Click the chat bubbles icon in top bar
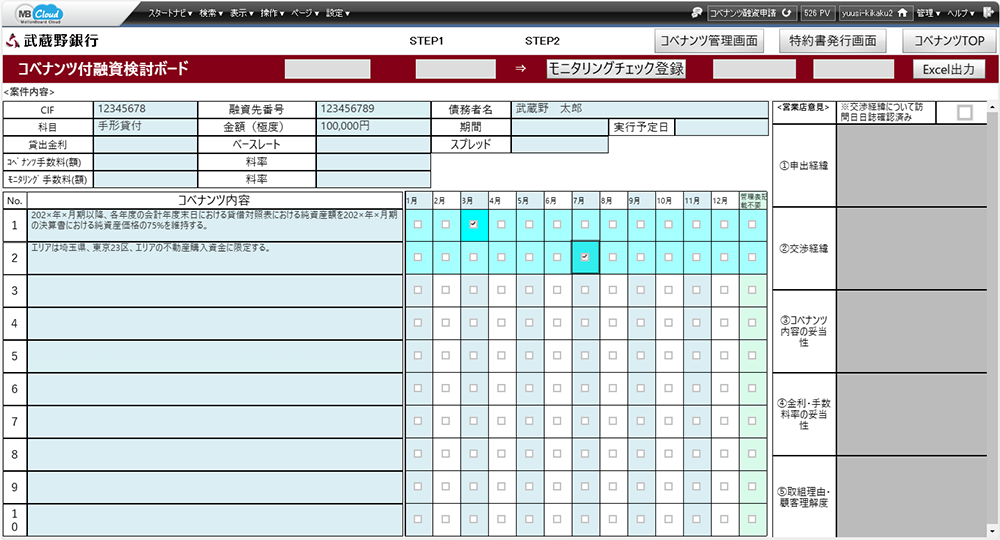 [x=696, y=14]
